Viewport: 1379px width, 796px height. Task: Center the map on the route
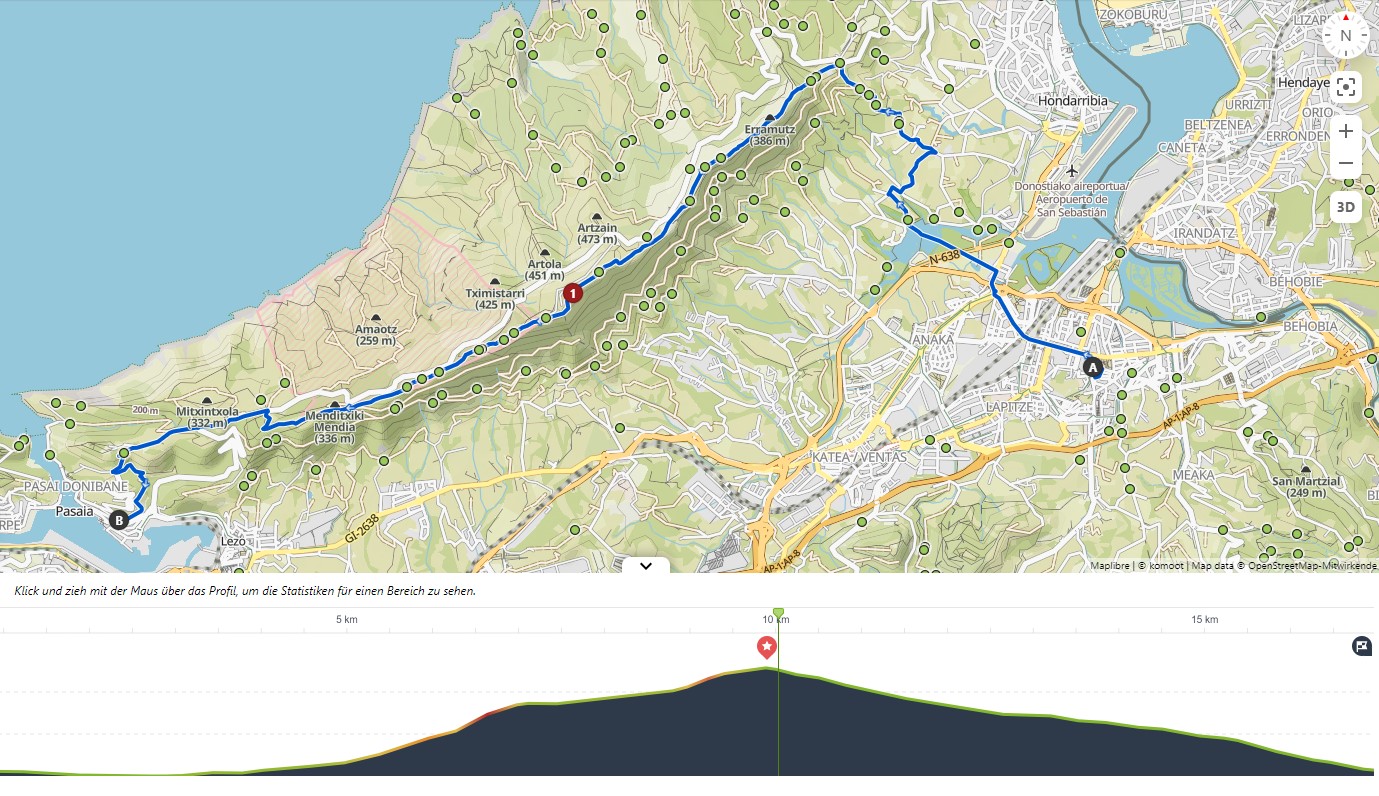point(1346,87)
